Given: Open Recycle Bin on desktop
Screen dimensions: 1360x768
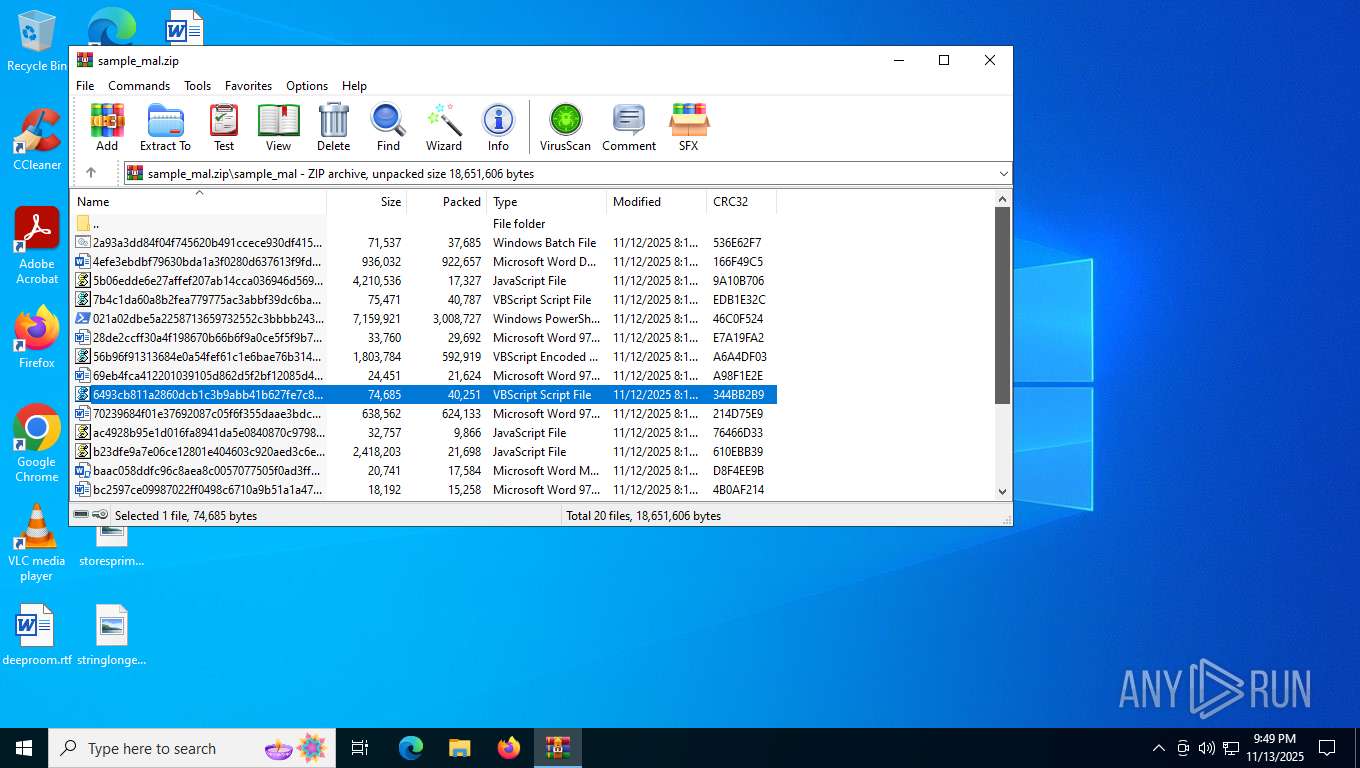Looking at the screenshot, I should [x=36, y=42].
